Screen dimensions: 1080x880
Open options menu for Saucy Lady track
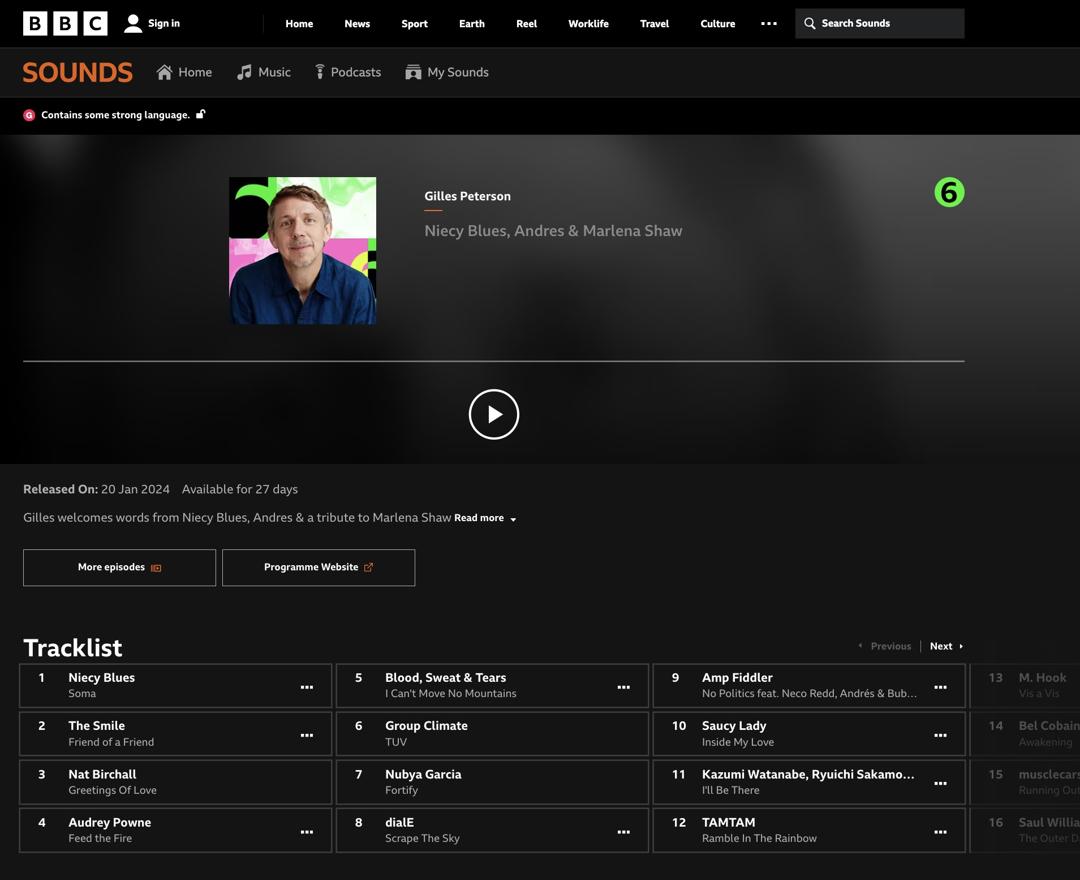point(940,735)
